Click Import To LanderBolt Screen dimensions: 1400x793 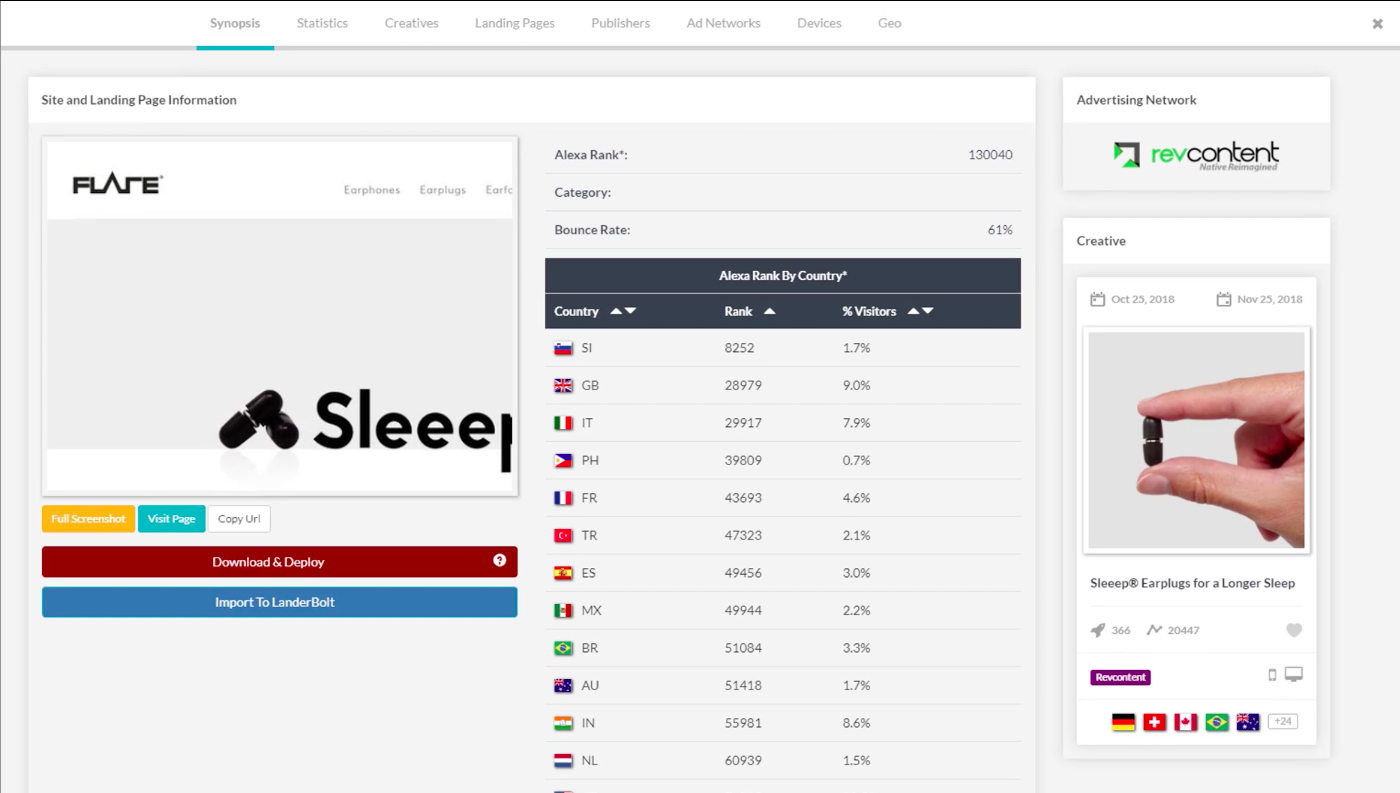coord(279,602)
